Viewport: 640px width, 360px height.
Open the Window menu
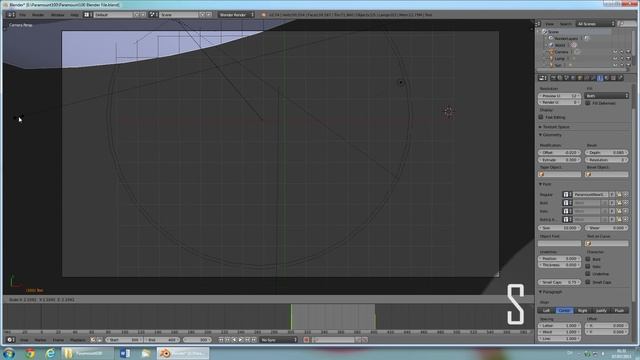point(58,15)
